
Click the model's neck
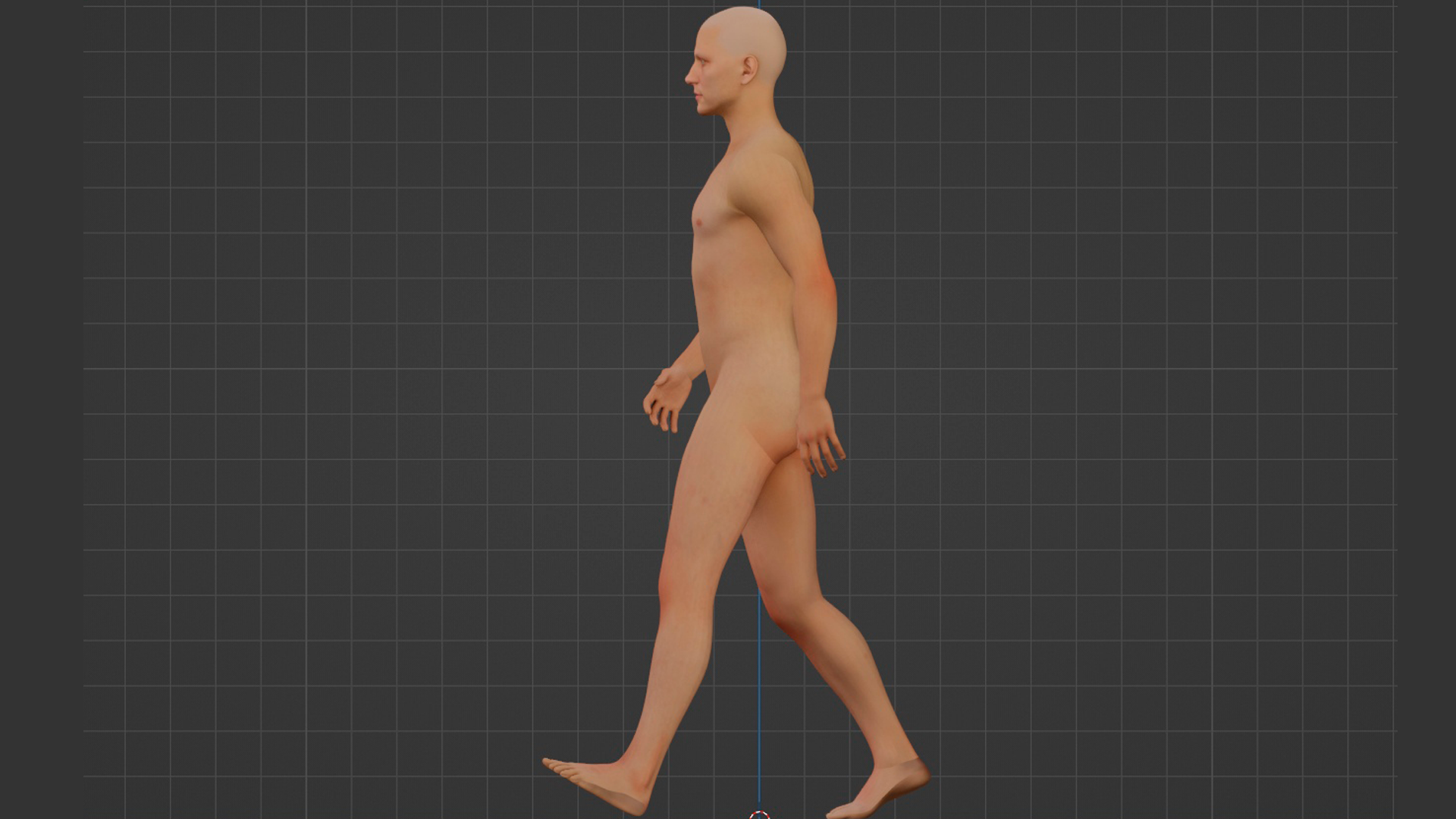coord(751,114)
